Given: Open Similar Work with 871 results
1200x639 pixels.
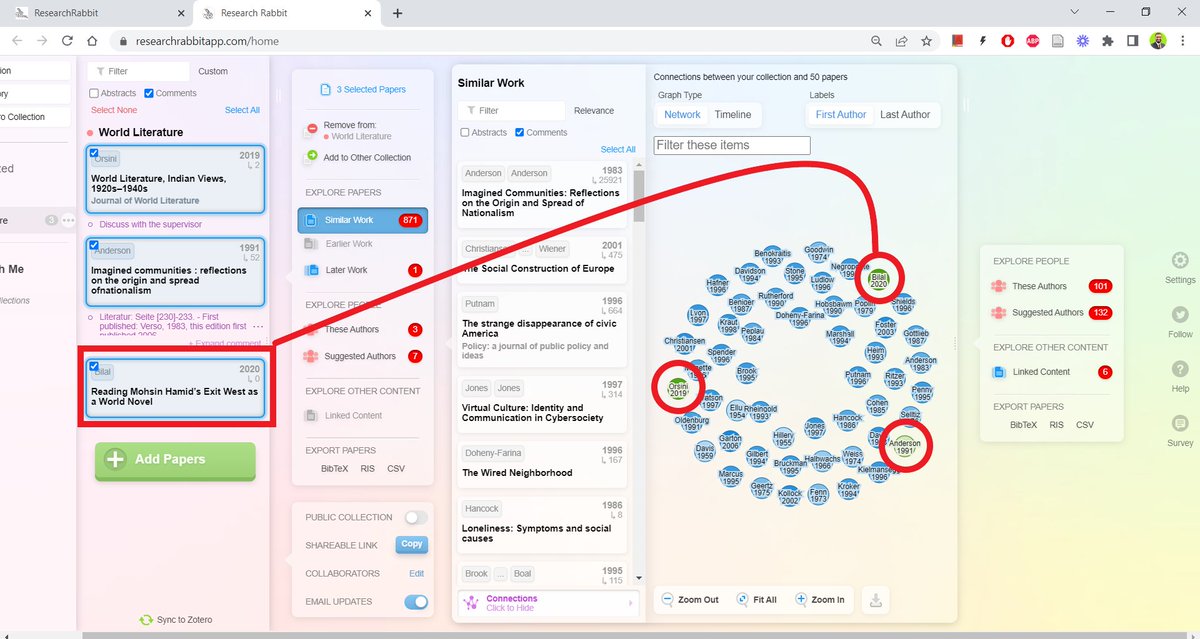Looking at the screenshot, I should 363,220.
